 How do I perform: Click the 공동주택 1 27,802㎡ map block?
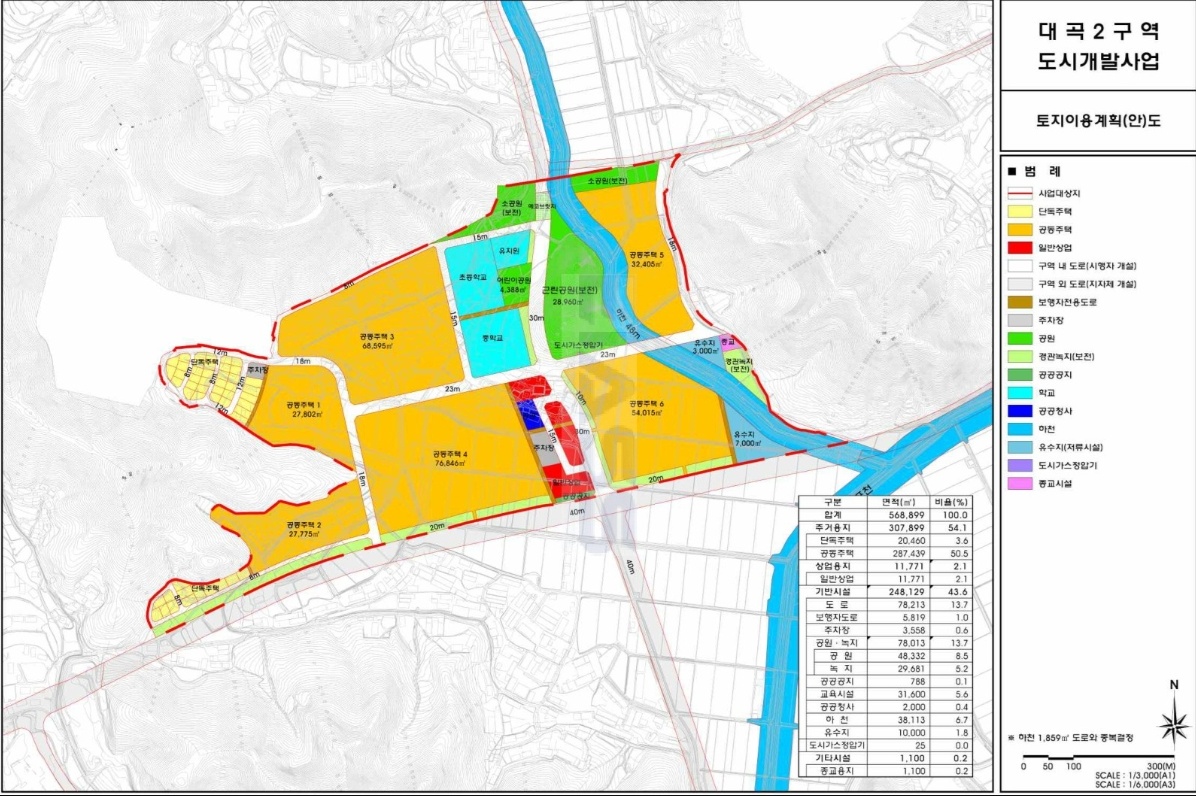point(305,409)
